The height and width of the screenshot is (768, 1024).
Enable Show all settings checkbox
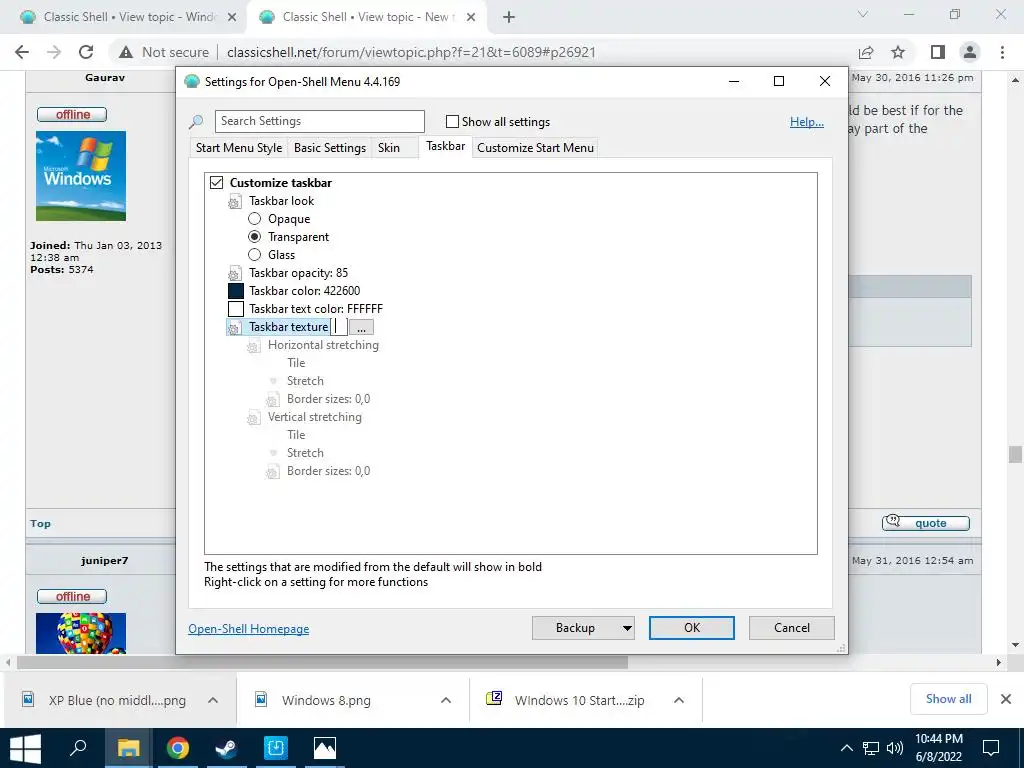[452, 121]
